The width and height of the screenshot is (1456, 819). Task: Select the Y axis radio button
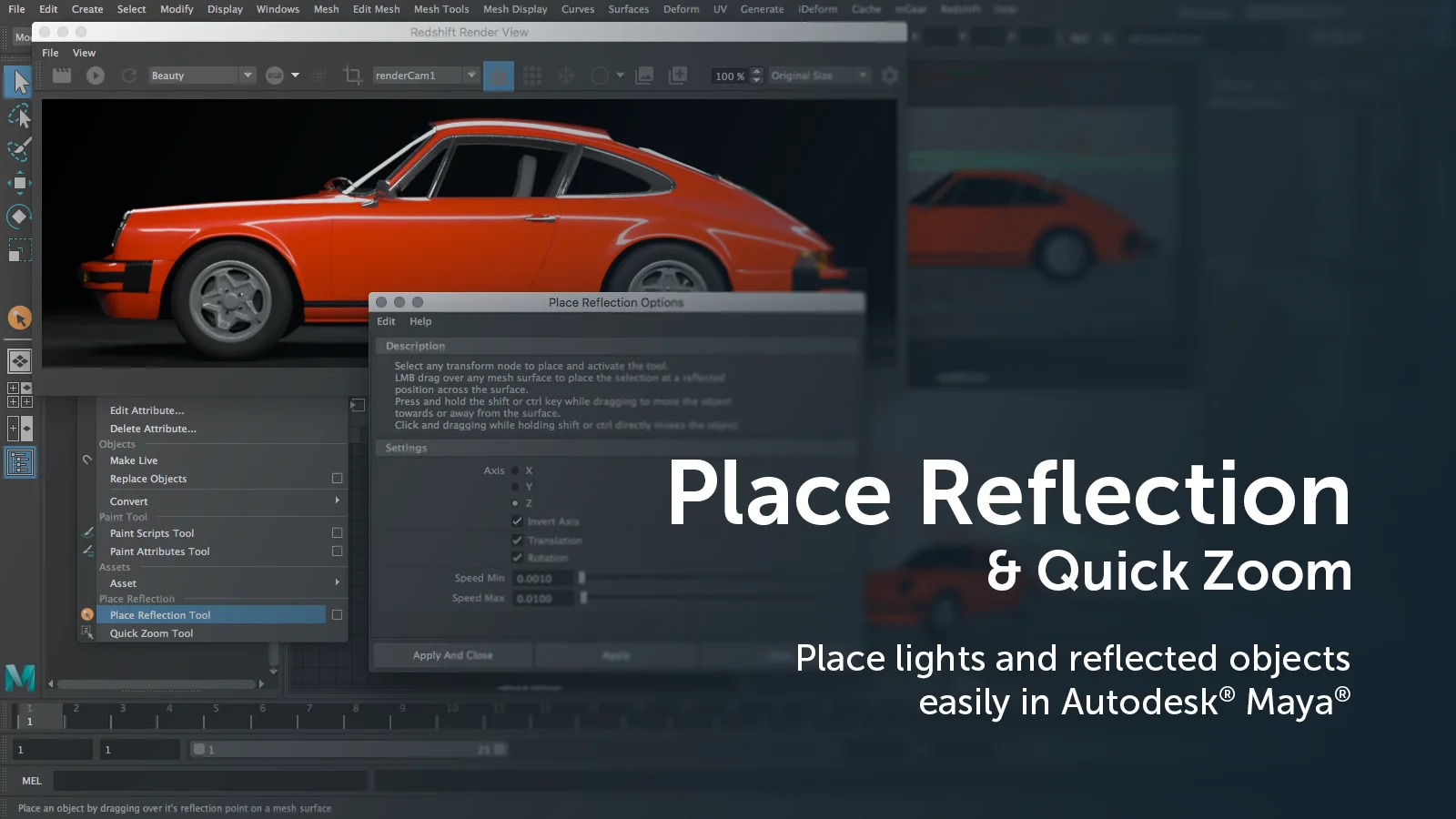[x=514, y=487]
